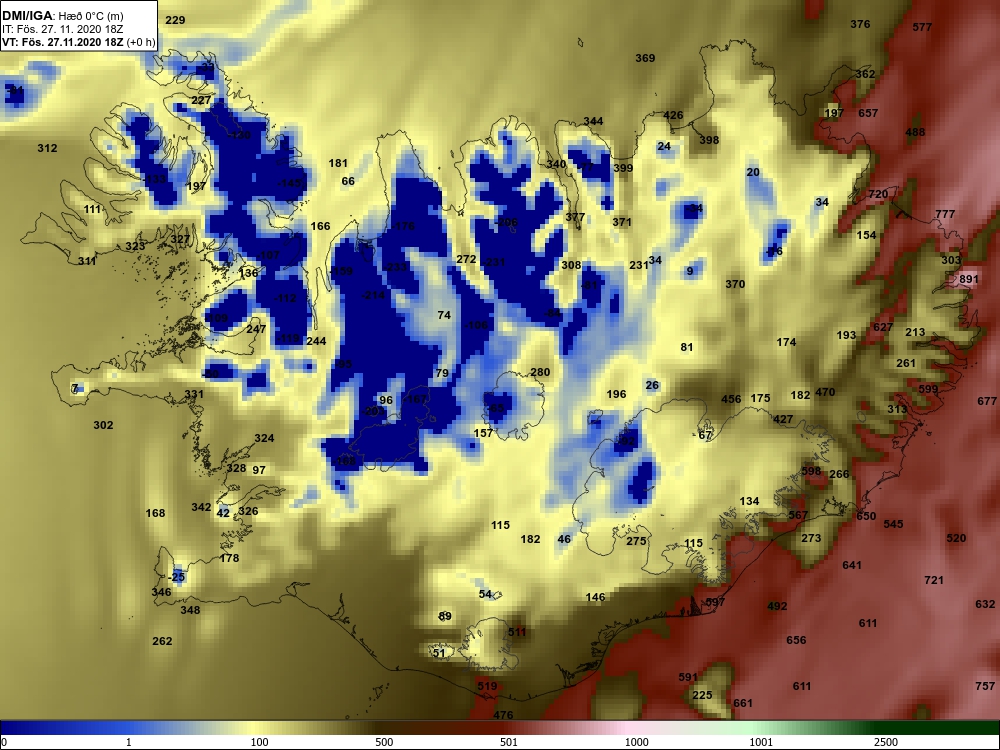Click the map value 225 in bottom sea patch

702,695
